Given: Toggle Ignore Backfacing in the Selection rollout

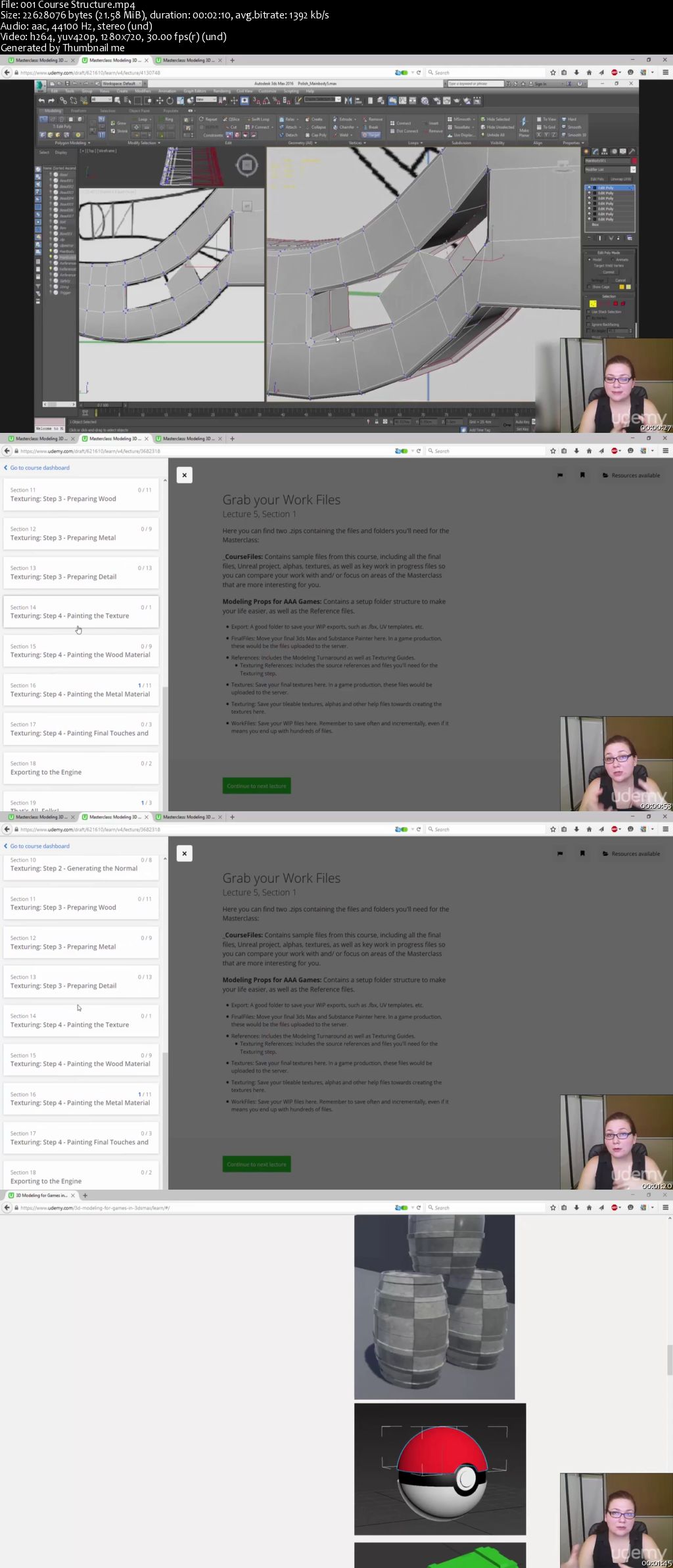Looking at the screenshot, I should pos(589,325).
